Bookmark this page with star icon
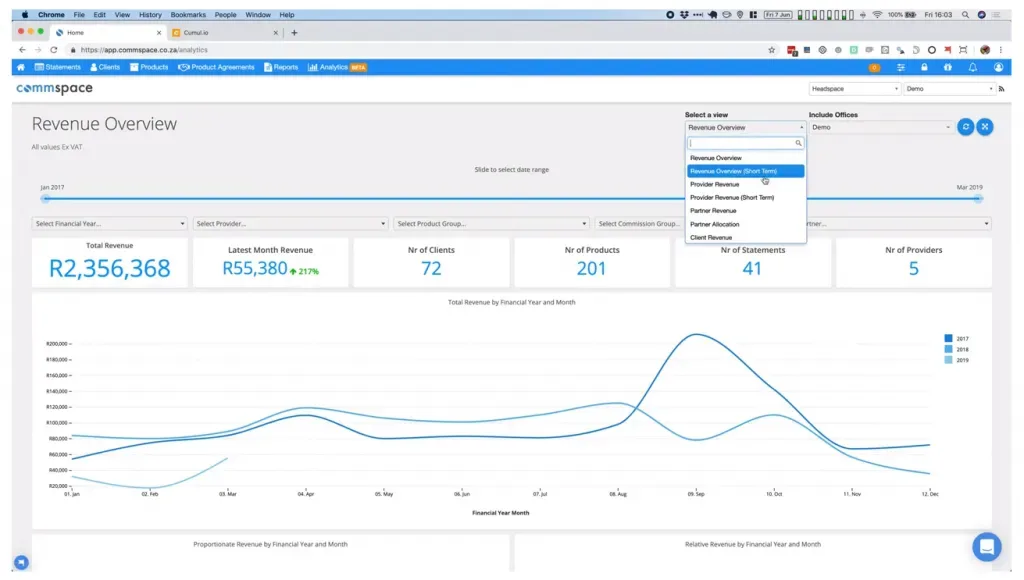Image resolution: width=1024 pixels, height=580 pixels. click(771, 50)
